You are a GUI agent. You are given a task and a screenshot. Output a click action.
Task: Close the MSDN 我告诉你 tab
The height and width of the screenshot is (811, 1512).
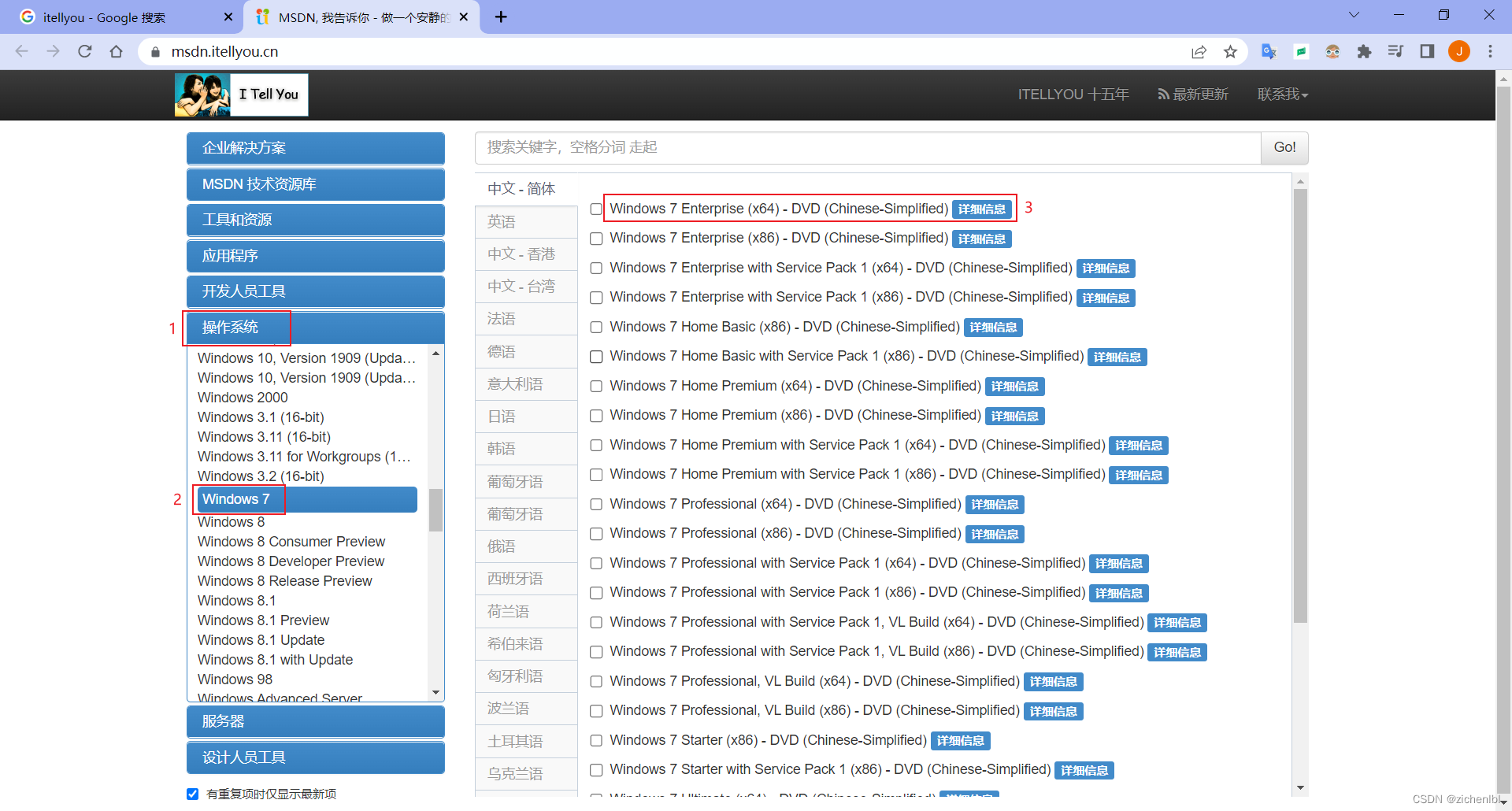[464, 17]
